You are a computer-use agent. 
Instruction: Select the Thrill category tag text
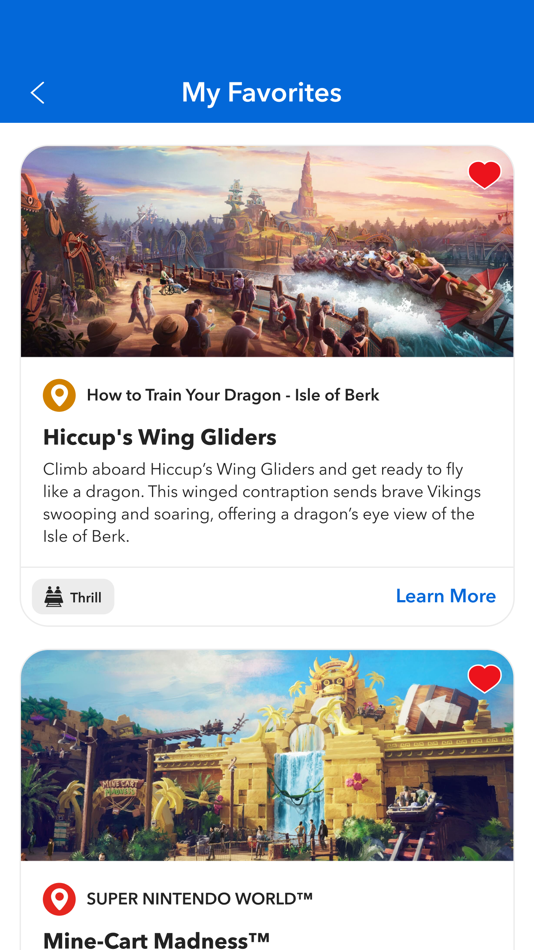[x=85, y=597]
